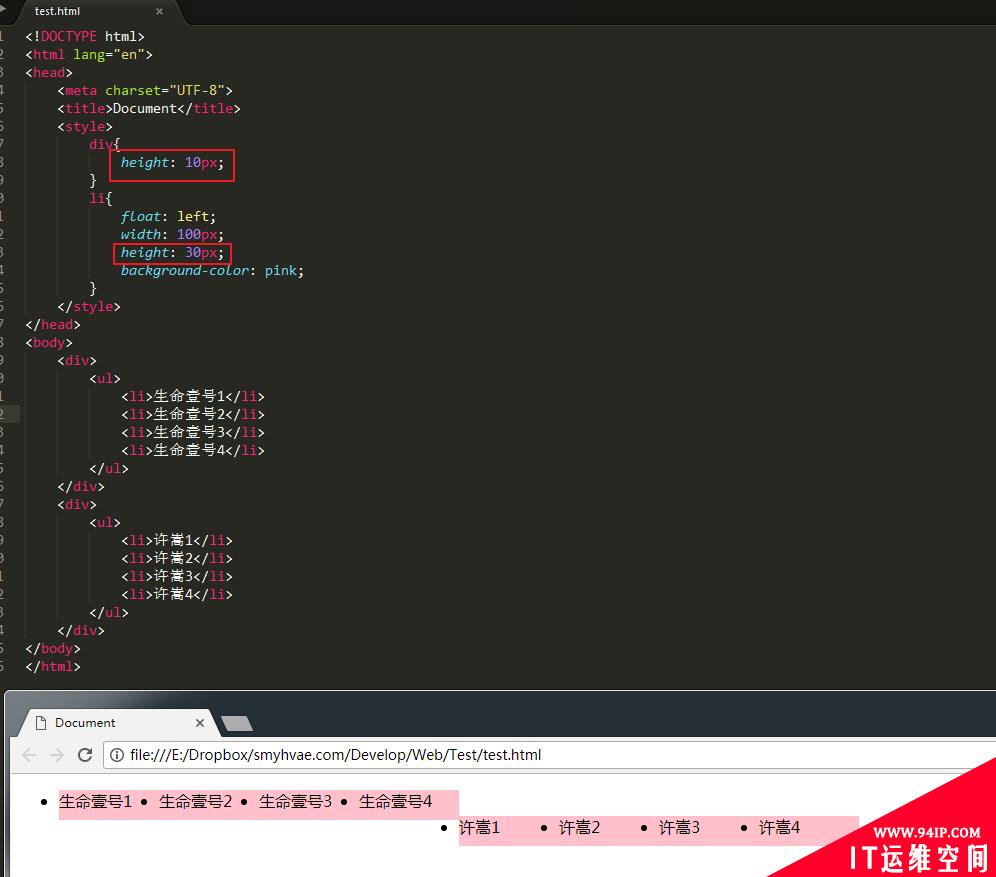Screen dimensions: 996x877
Task: Click the code line li 许嵩2
Action: pyautogui.click(x=177, y=558)
